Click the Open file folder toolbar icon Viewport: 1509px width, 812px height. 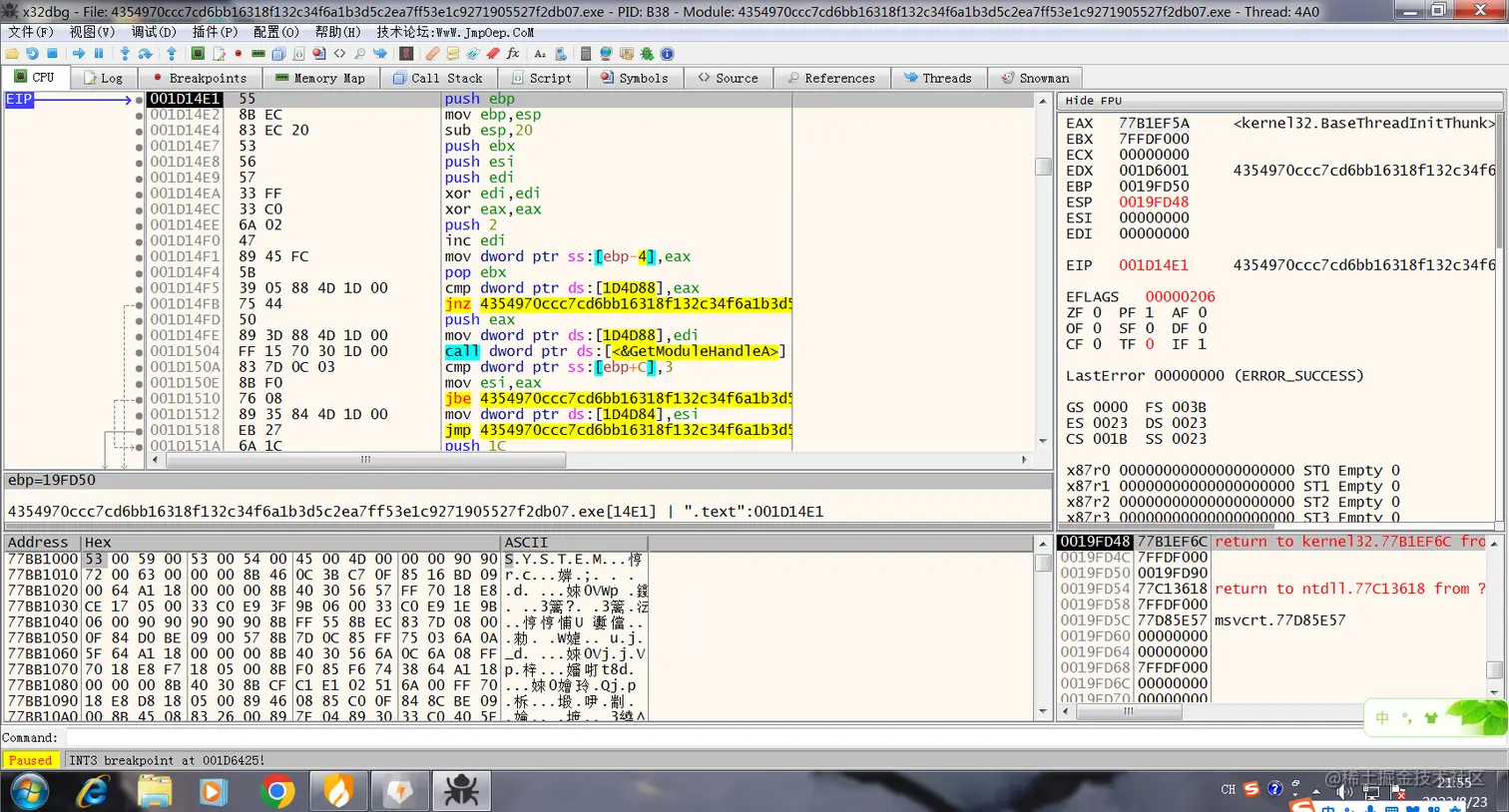(x=12, y=54)
